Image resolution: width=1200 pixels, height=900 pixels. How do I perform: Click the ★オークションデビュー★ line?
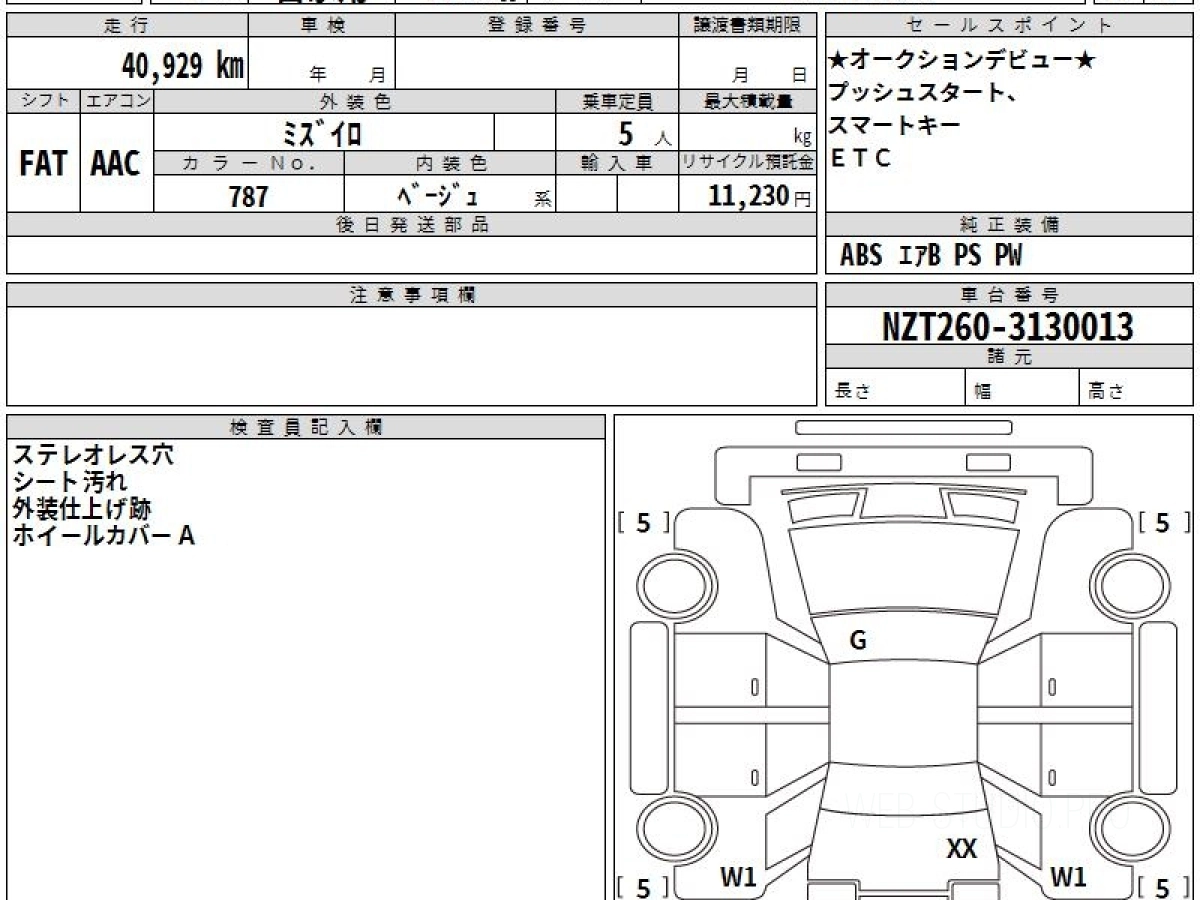click(x=962, y=61)
